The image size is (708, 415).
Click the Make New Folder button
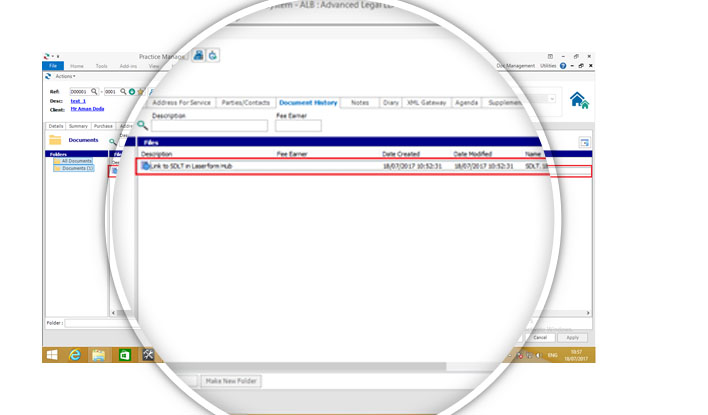pyautogui.click(x=231, y=381)
